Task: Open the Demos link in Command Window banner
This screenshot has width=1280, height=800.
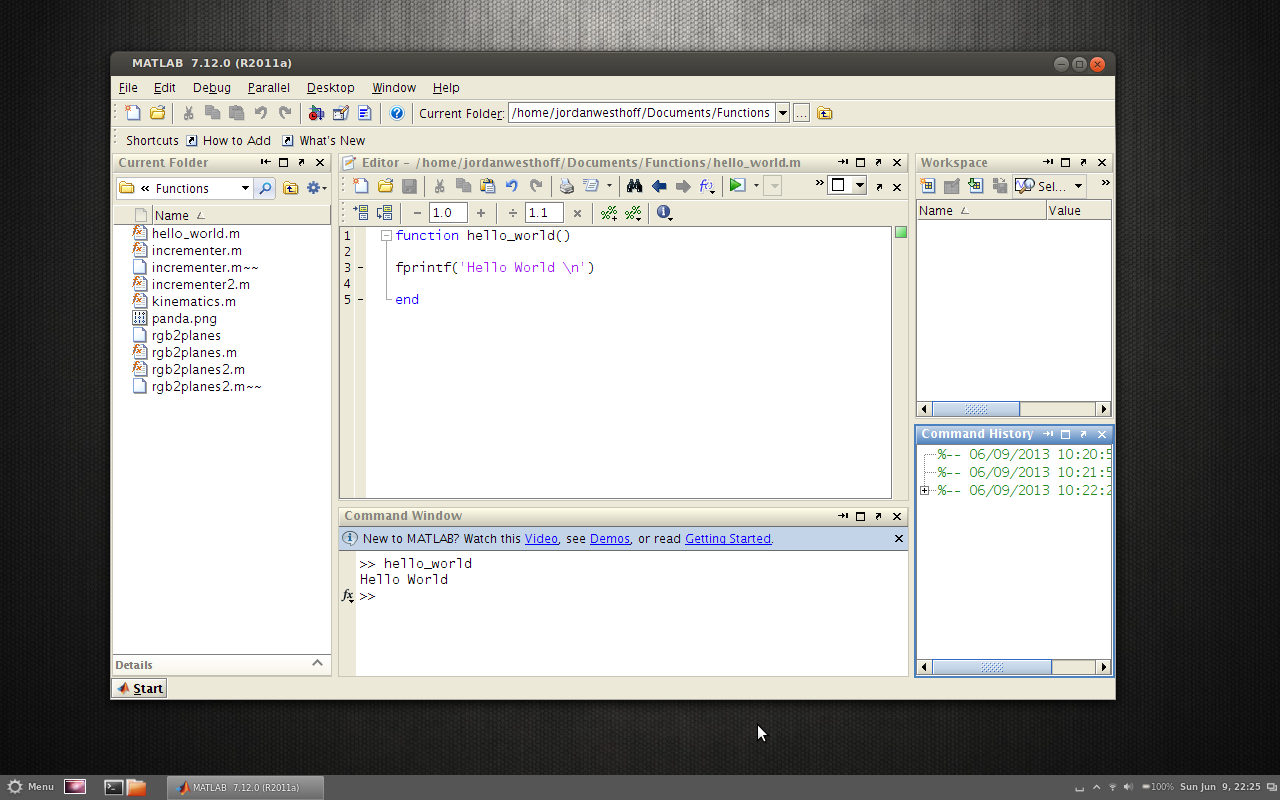Action: click(610, 538)
